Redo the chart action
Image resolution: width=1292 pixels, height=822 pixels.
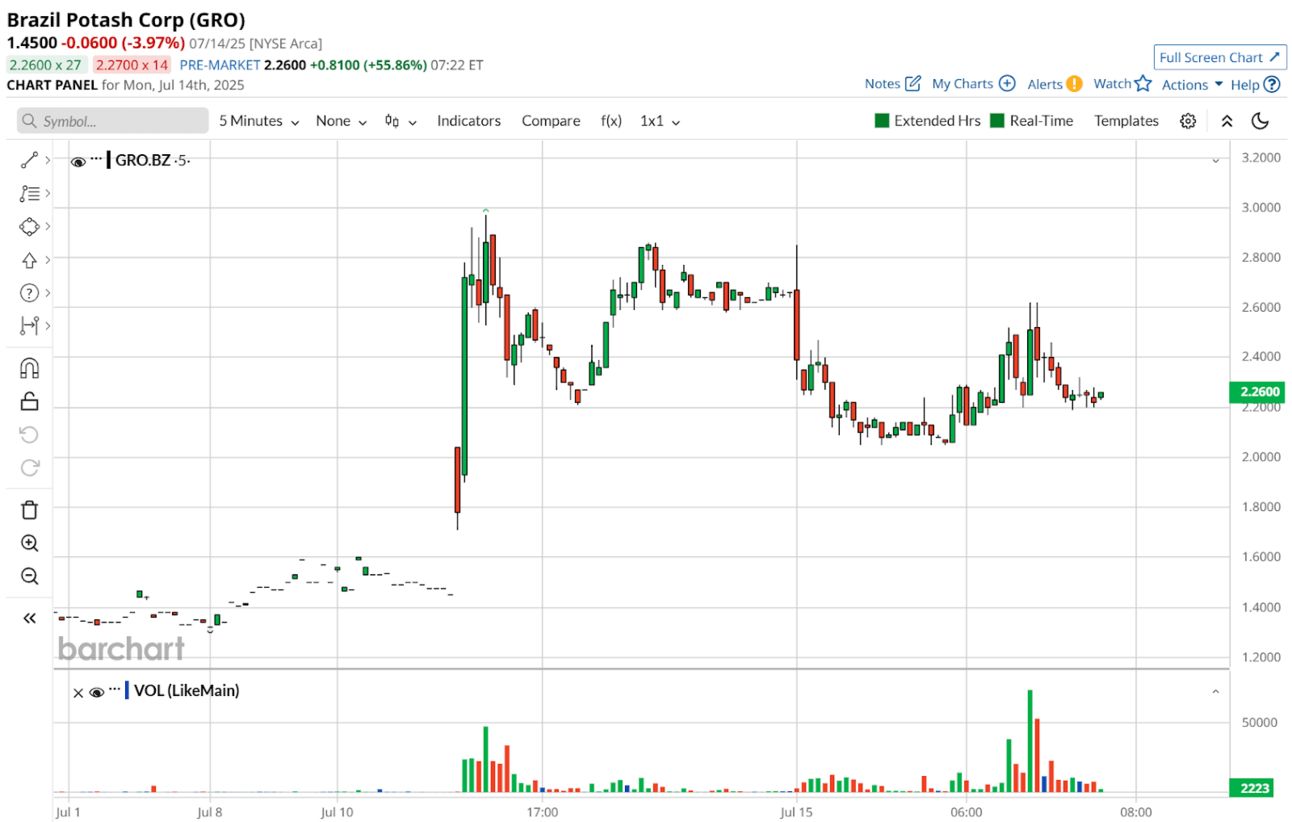point(29,467)
